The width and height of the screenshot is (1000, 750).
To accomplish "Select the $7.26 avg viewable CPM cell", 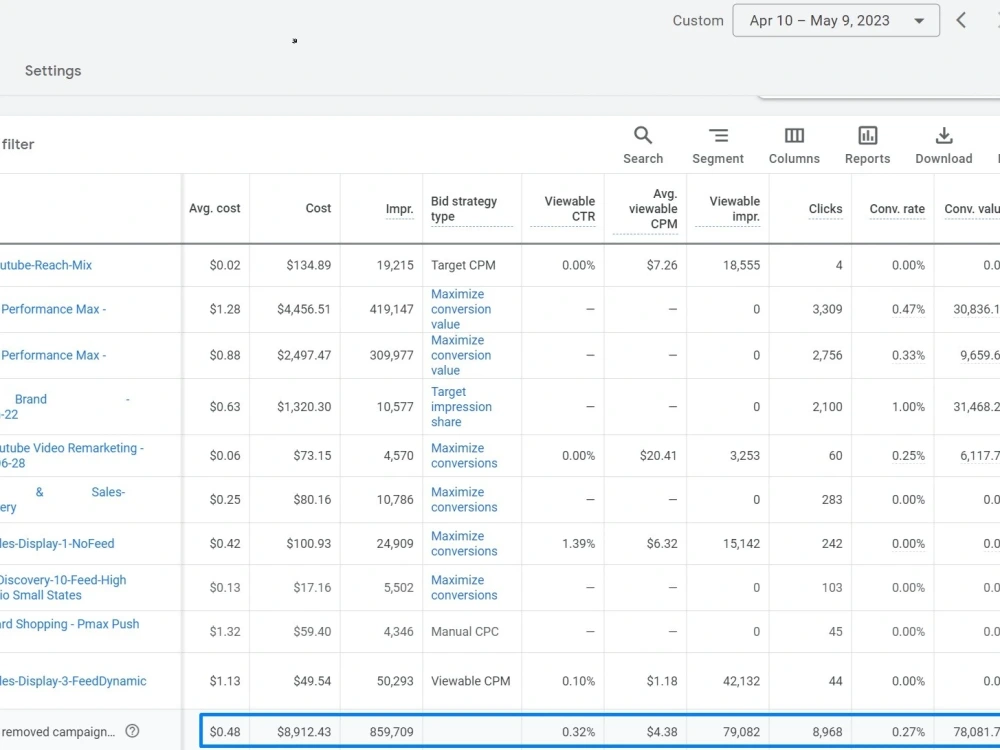I will click(661, 265).
